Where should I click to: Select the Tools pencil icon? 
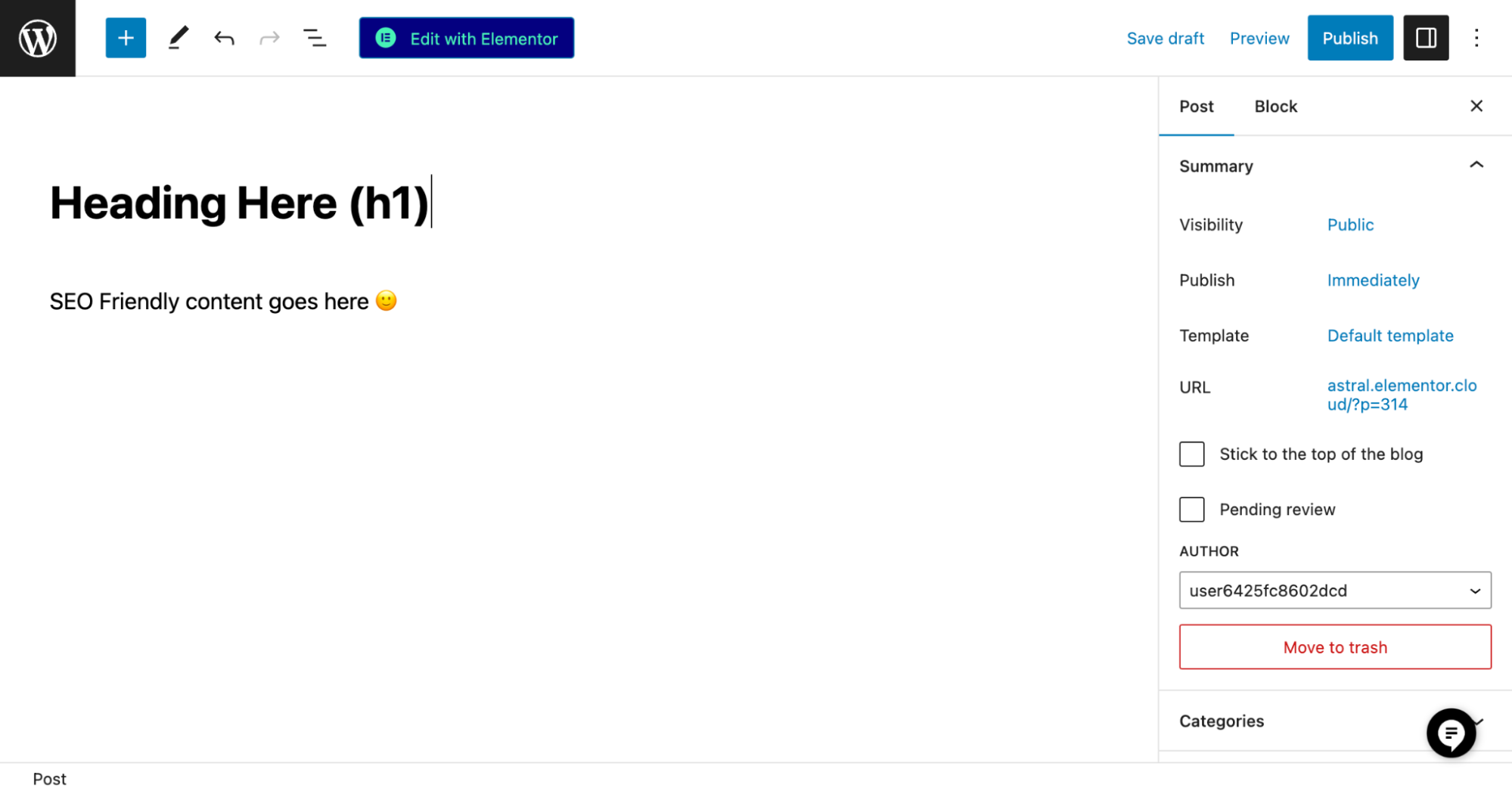tap(178, 38)
